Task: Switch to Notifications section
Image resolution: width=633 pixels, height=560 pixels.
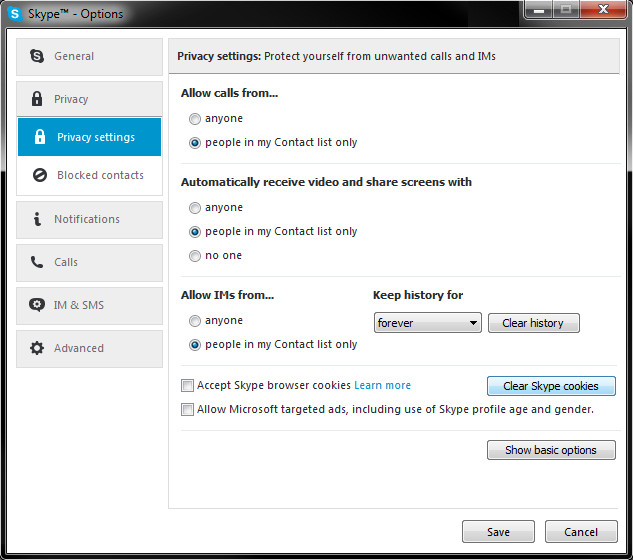Action: pyautogui.click(x=89, y=220)
